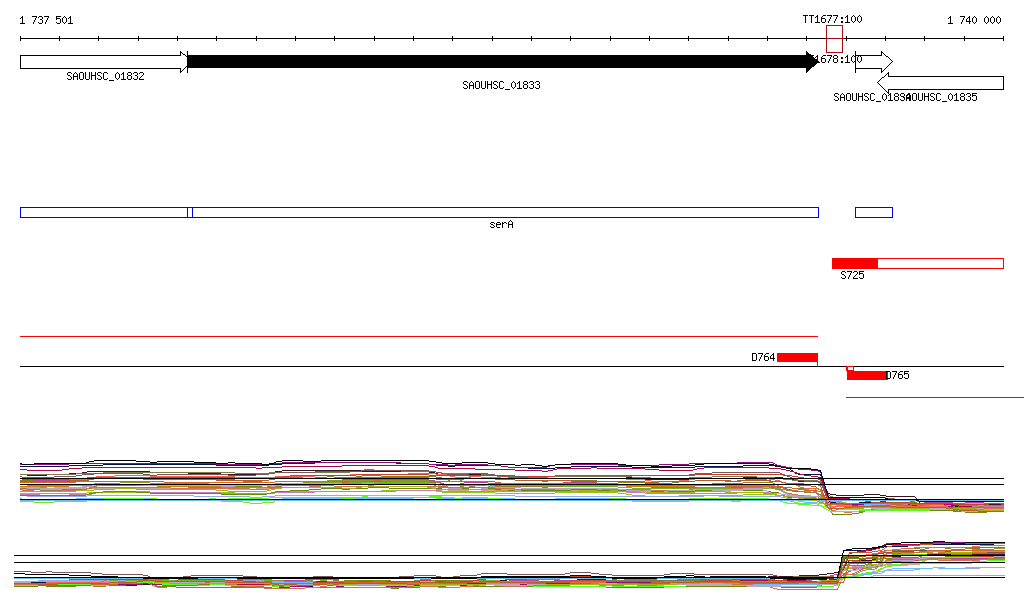Click the SAOUHSC_01833 gene label
The width and height of the screenshot is (1024, 611).
point(501,86)
